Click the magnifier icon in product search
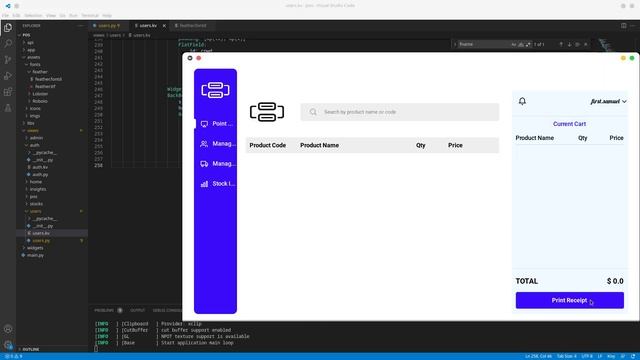Screen dimensions: 640x360 (313, 112)
